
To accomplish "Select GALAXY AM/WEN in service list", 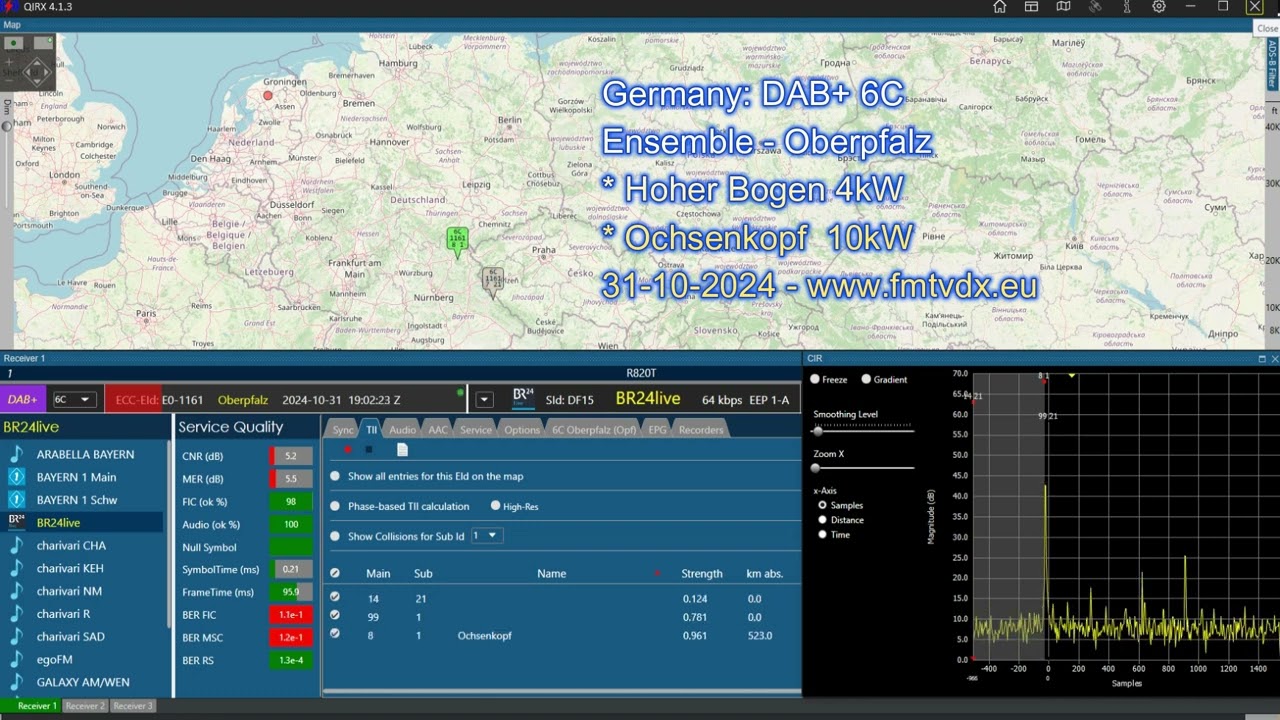I will (83, 682).
